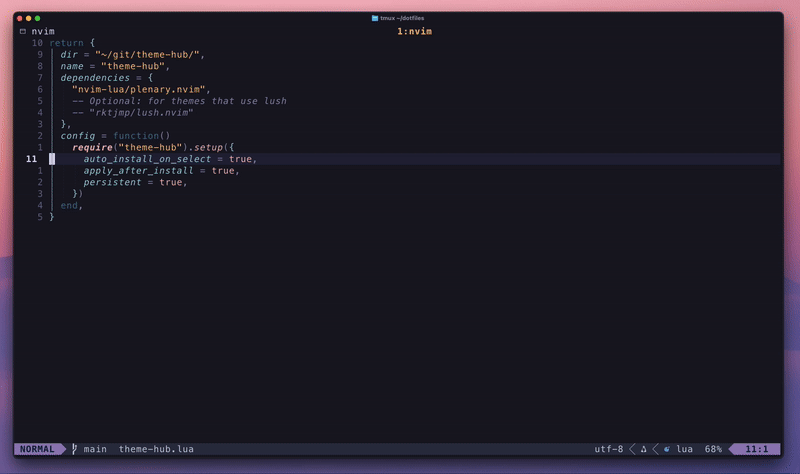Click the setup method name
800x474 pixels.
(x=208, y=147)
